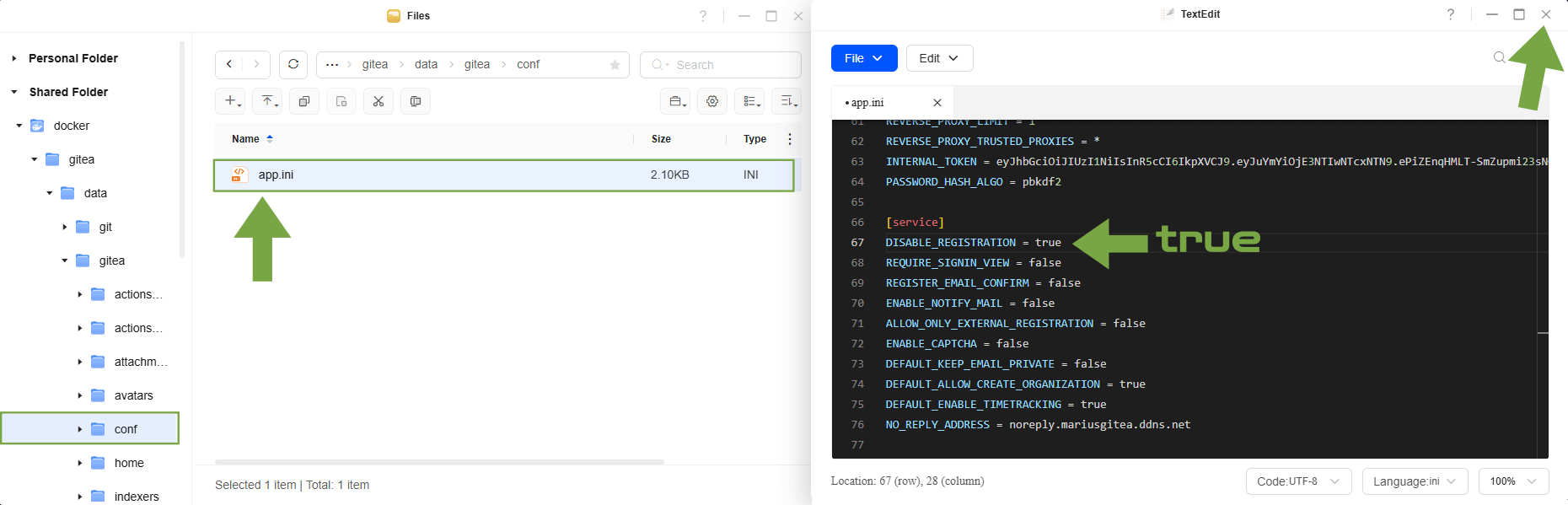Screen dimensions: 1568x505
Task: Open the Tools briefcase menu
Action: click(x=675, y=101)
